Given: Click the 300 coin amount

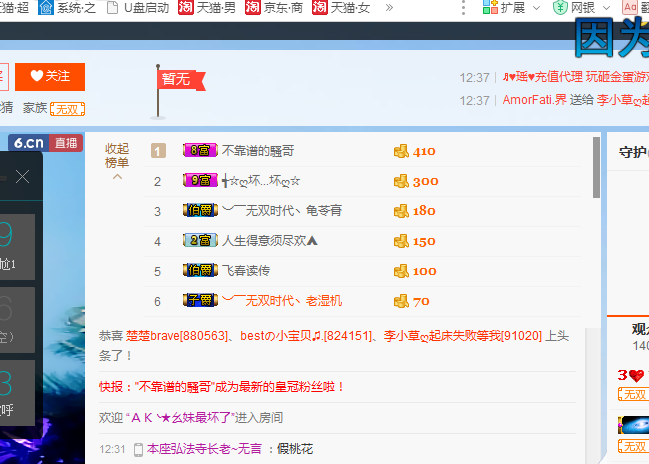Looking at the screenshot, I should [x=425, y=181].
